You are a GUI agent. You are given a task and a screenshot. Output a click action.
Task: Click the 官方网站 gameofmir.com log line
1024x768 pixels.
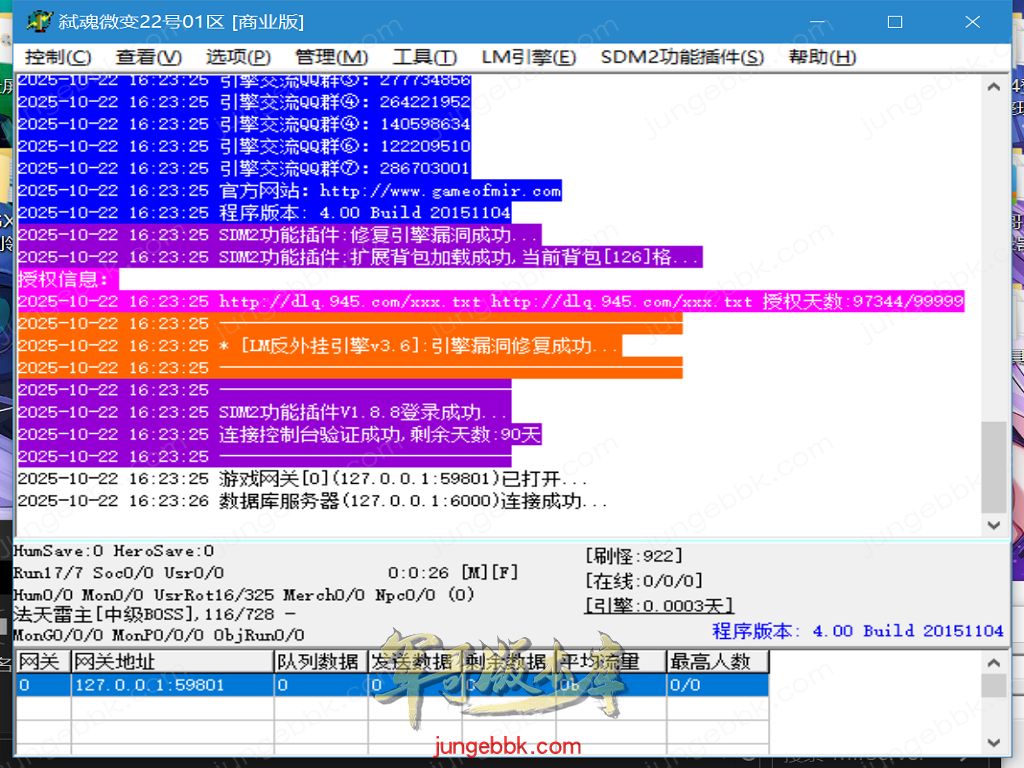290,190
